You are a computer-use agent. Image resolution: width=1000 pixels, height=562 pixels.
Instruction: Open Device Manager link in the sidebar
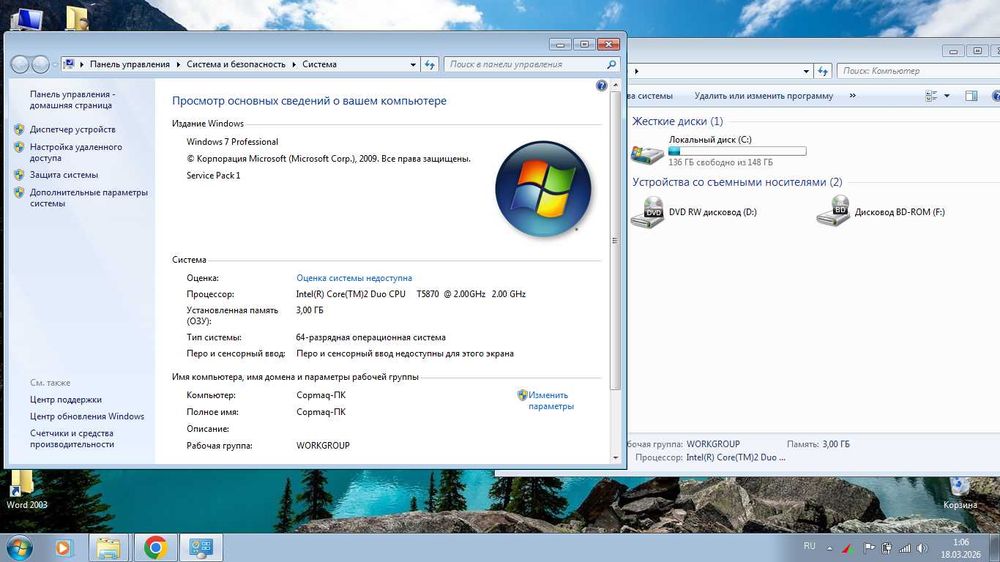(73, 129)
